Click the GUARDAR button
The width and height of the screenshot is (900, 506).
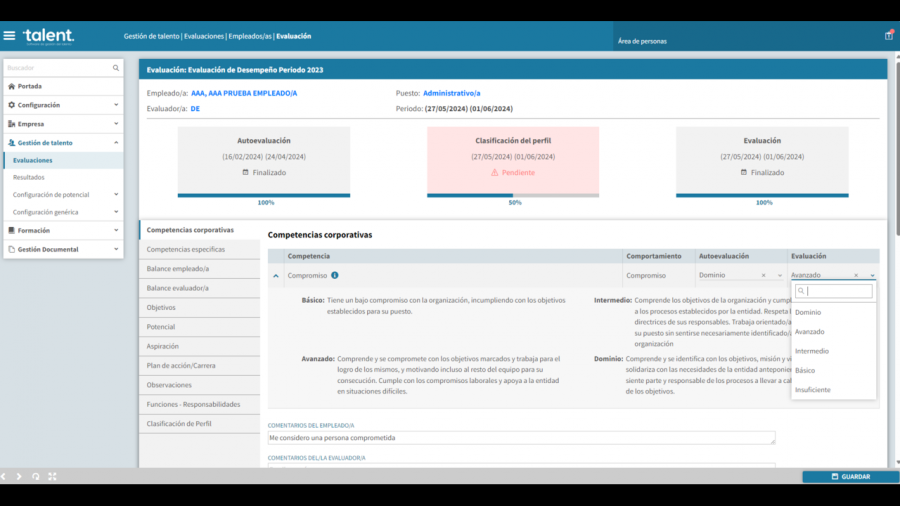[x=851, y=477]
